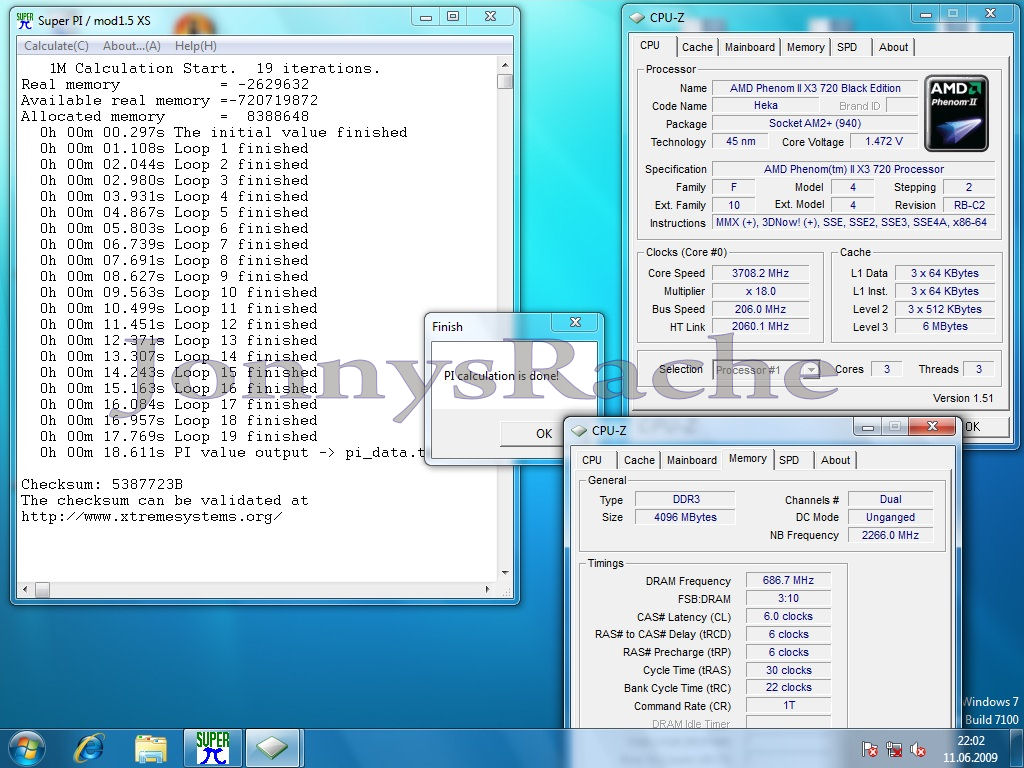Open the Calculate(C) menu in Super PI
The width and height of the screenshot is (1024, 768).
[x=56, y=46]
